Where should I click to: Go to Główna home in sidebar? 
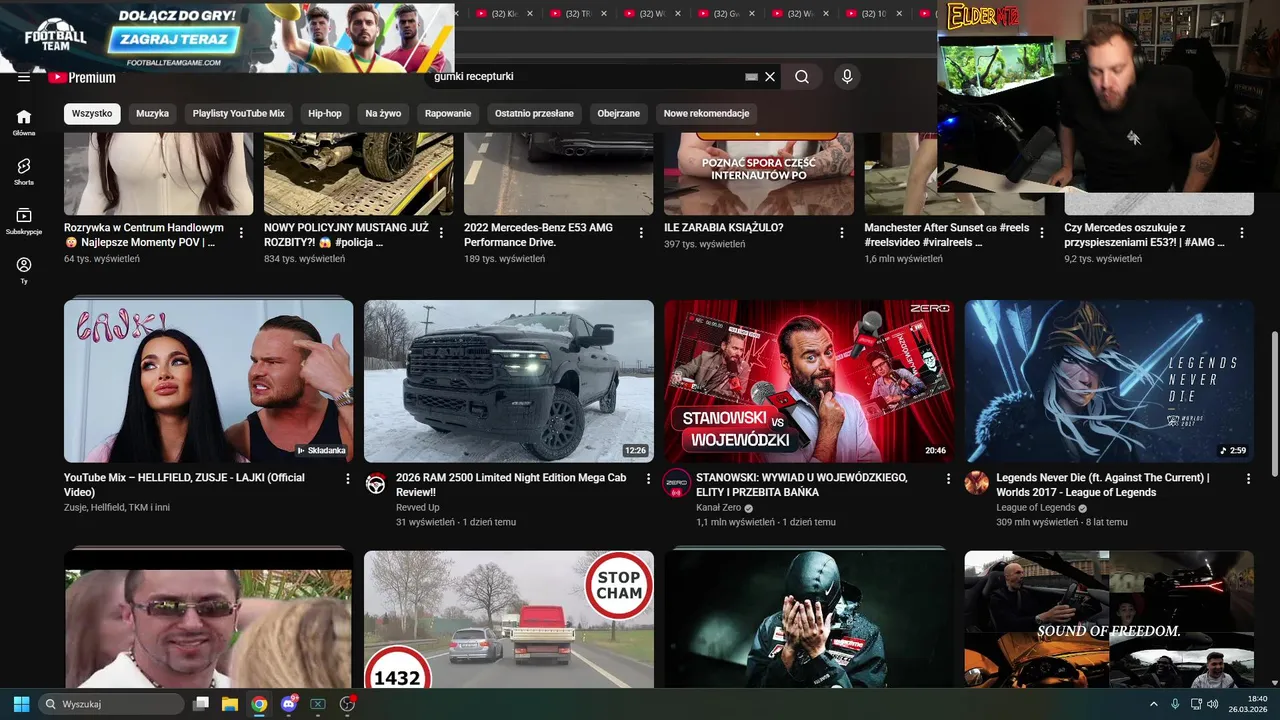pyautogui.click(x=24, y=122)
